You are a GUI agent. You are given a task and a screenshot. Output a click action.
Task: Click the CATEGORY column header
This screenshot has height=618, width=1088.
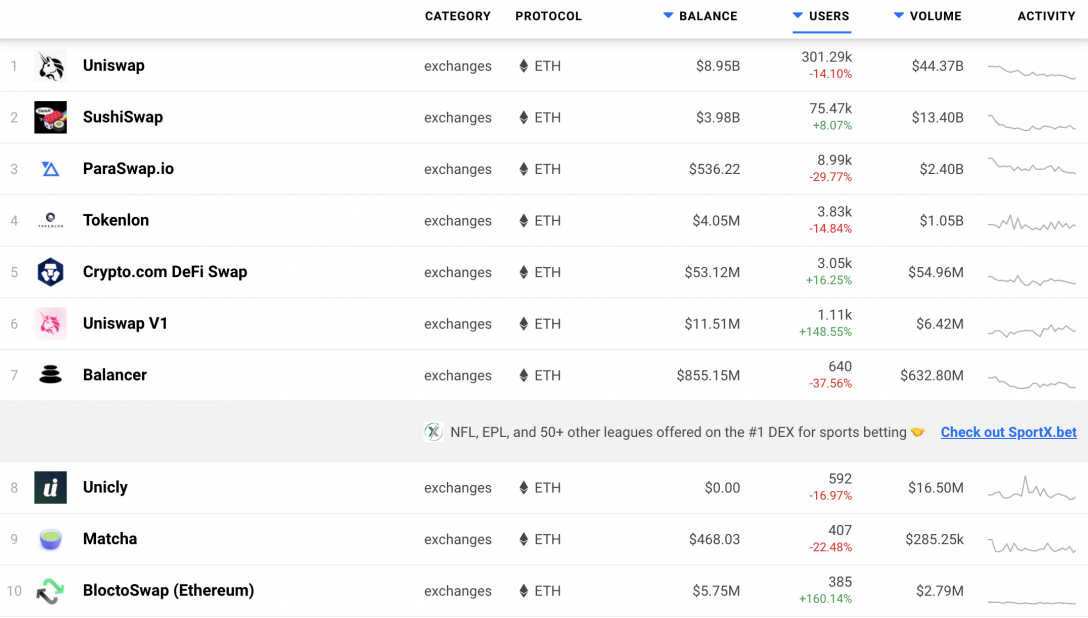pyautogui.click(x=457, y=16)
